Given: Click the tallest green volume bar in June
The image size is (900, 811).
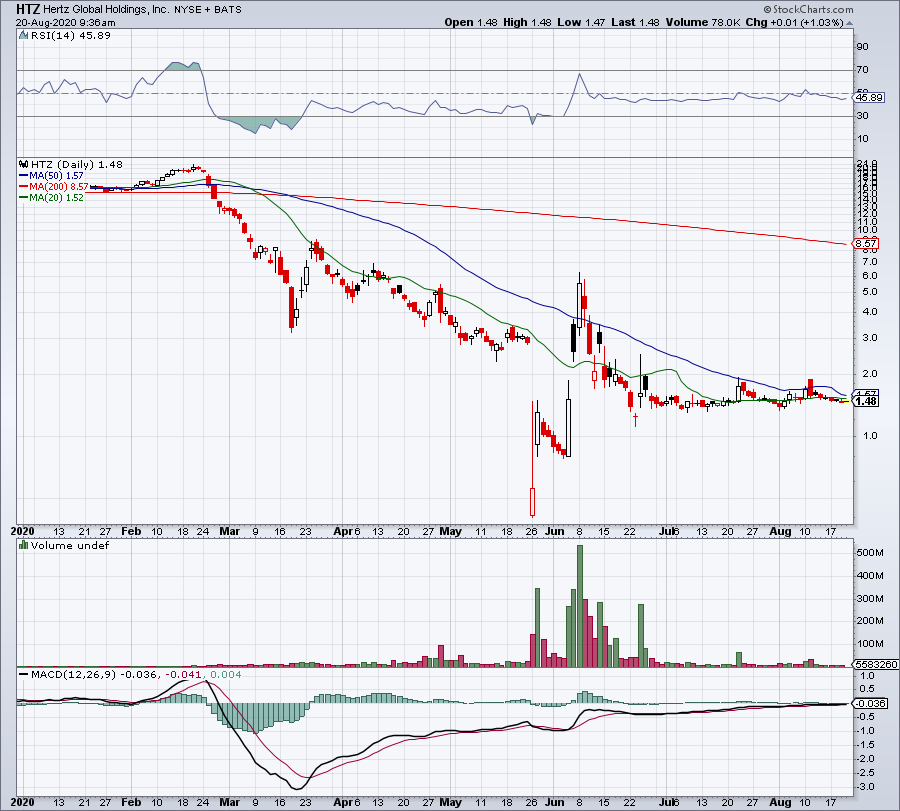Looking at the screenshot, I should pos(580,606).
